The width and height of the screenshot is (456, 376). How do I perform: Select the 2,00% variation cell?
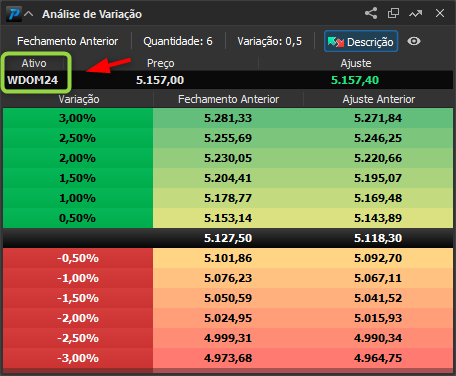coord(78,158)
